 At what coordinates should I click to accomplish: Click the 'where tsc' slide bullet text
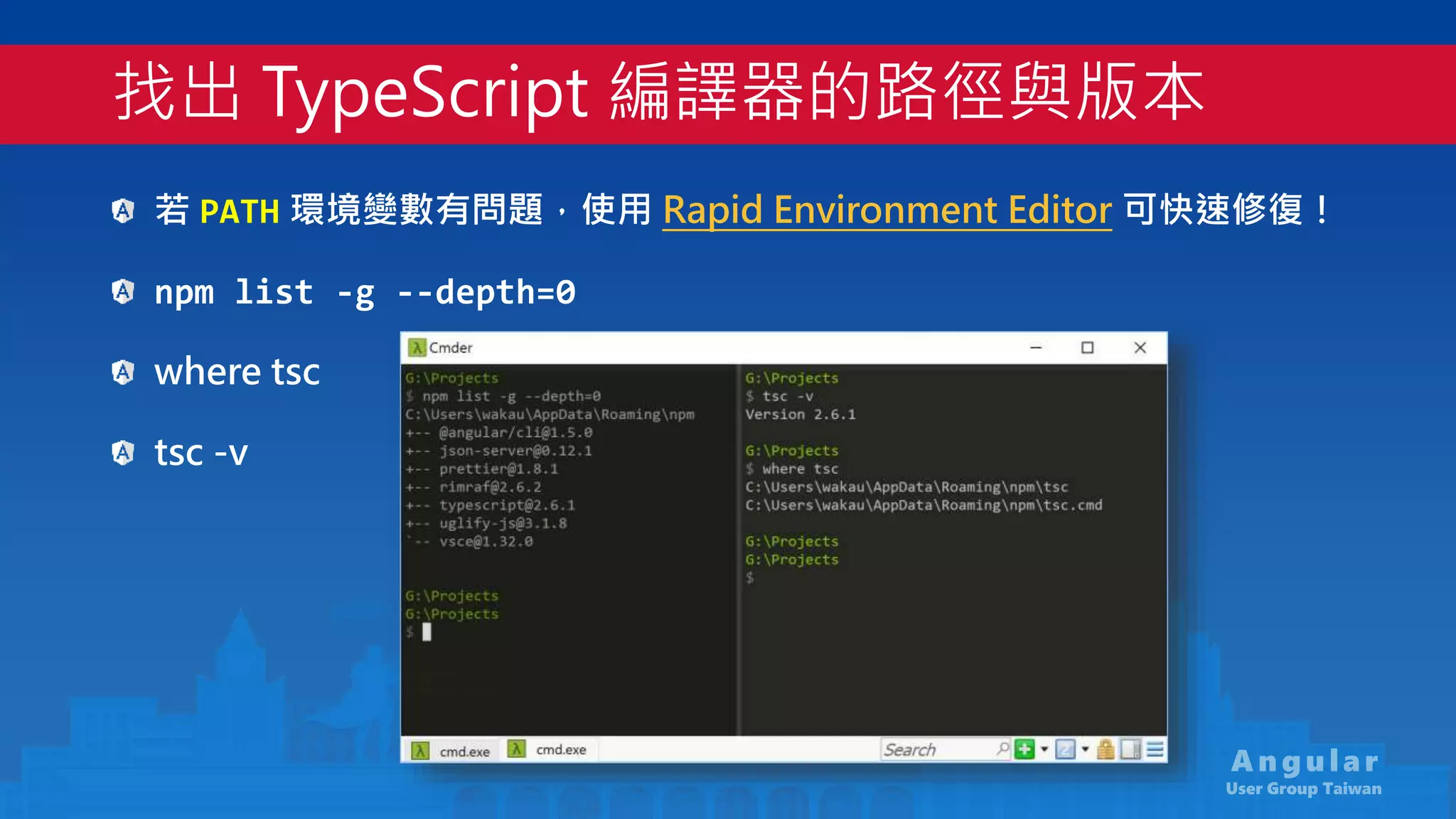(237, 372)
